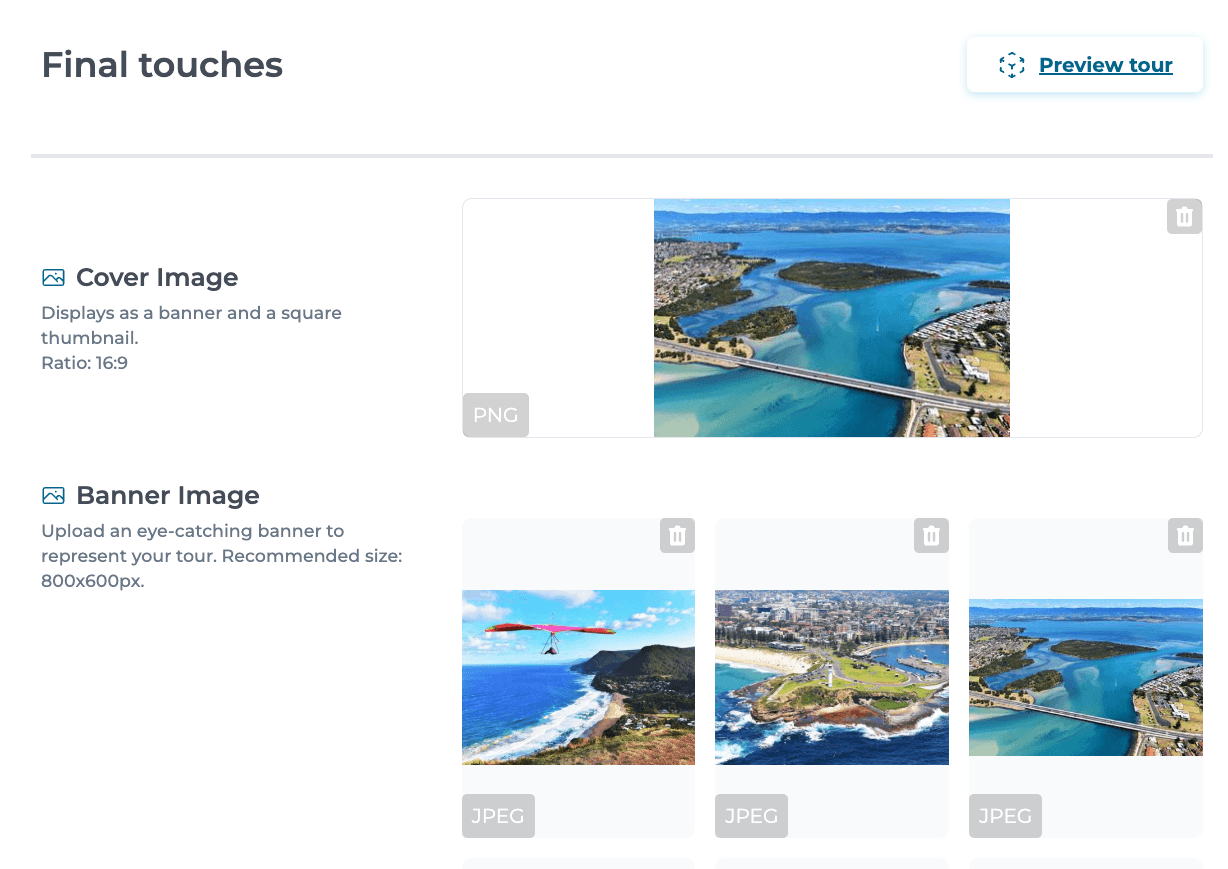Click the PNG badge on cover image
Image resolution: width=1228 pixels, height=869 pixels.
(x=495, y=415)
